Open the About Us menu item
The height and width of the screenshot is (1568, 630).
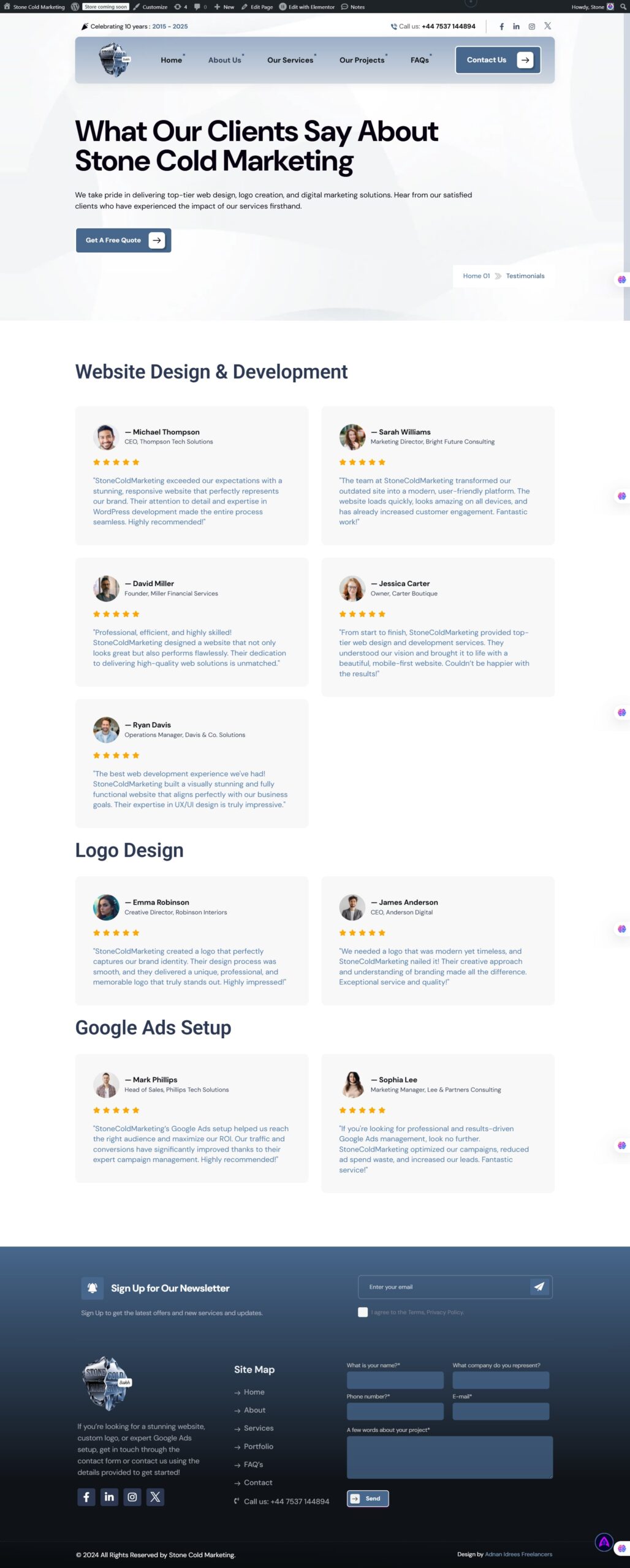(x=225, y=60)
